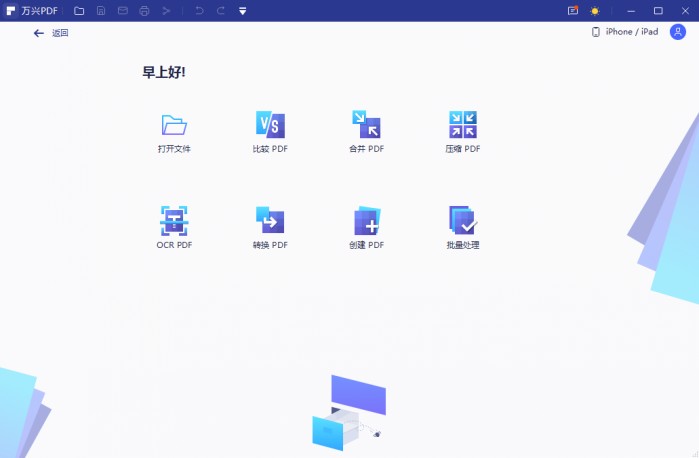Open the 批量处理 batch process tool
The width and height of the screenshot is (699, 458).
pyautogui.click(x=462, y=221)
